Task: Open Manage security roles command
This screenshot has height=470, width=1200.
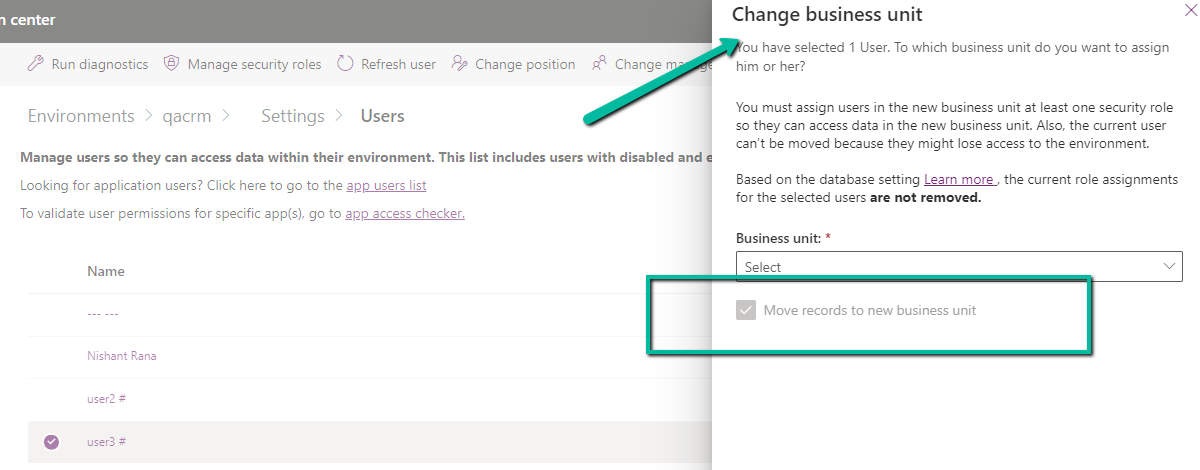Action: [243, 64]
